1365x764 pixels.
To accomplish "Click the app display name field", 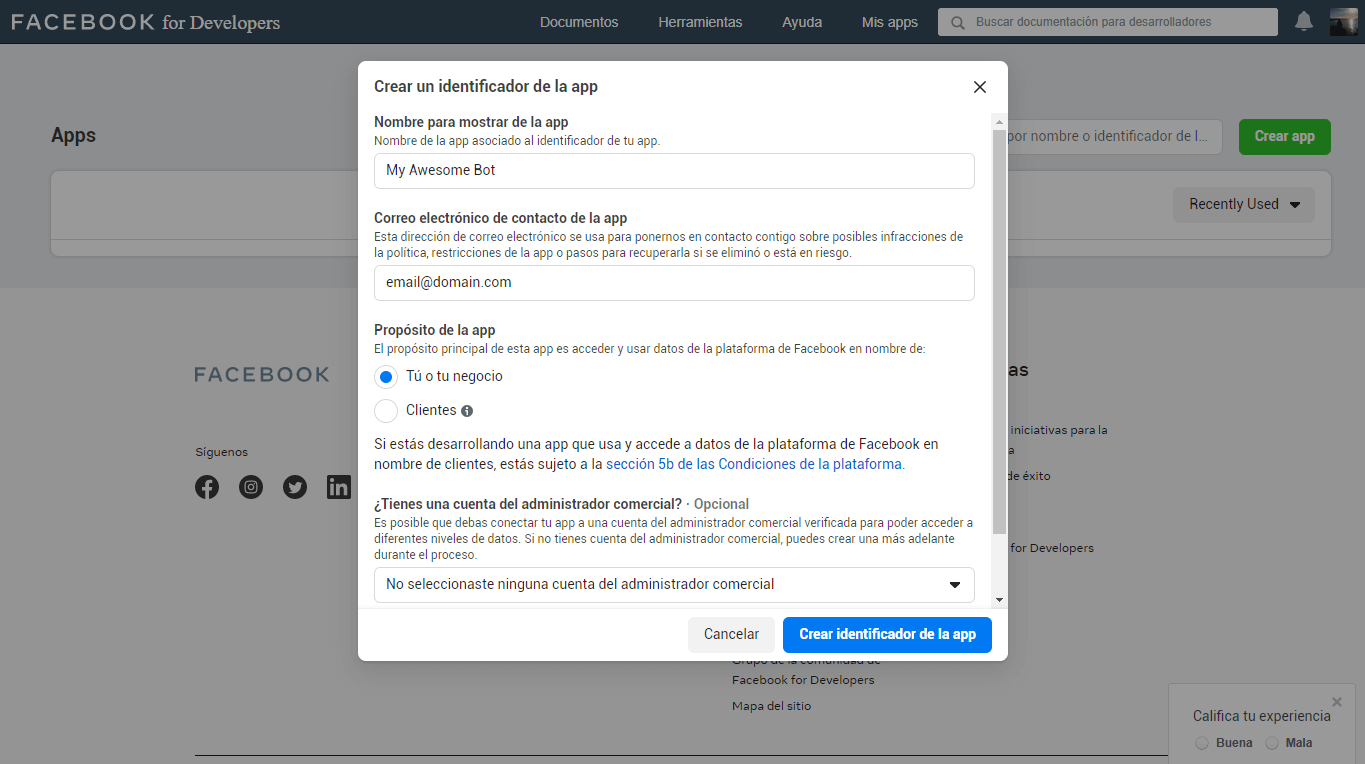I will (674, 171).
